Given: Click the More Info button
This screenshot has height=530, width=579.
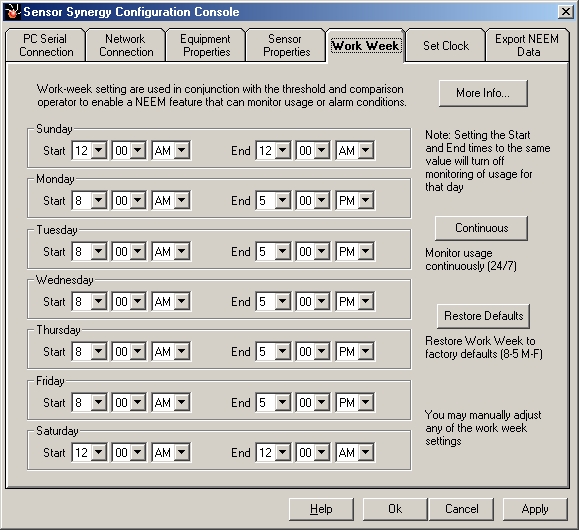Looking at the screenshot, I should 483,93.
